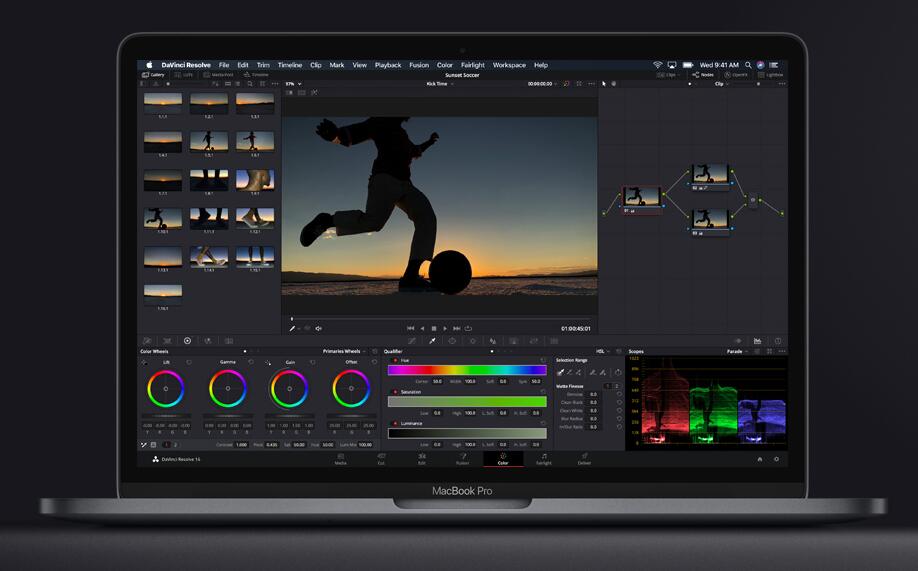Open the Primaries Wheels mode dropdown
Screen dimensions: 918x571
pyautogui.click(x=343, y=351)
